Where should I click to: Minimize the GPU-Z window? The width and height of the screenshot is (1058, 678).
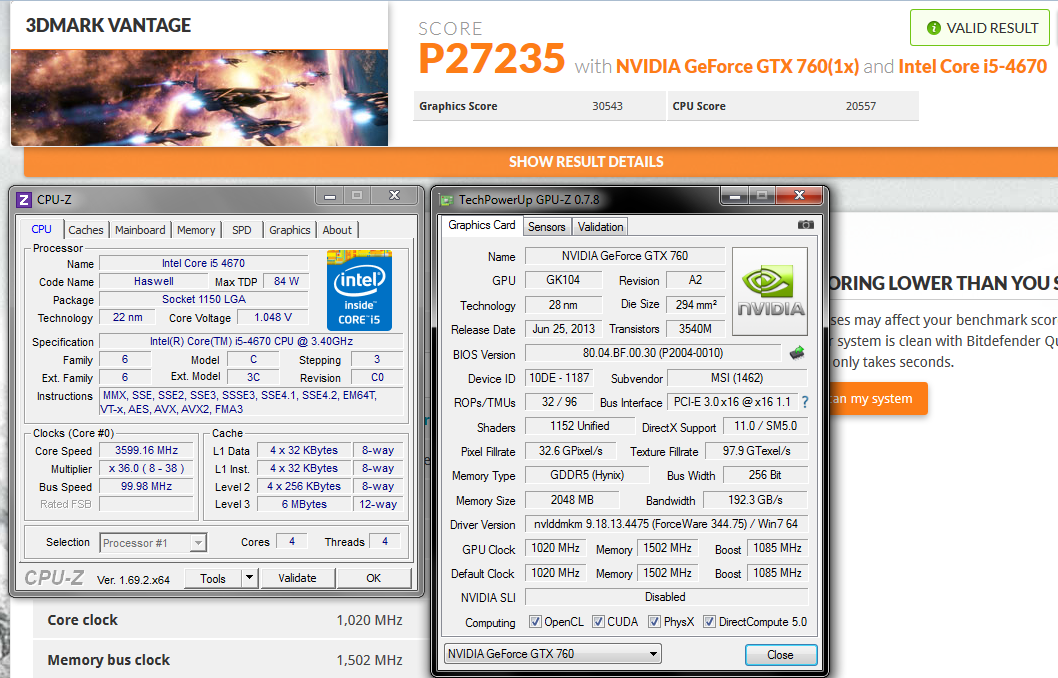735,196
